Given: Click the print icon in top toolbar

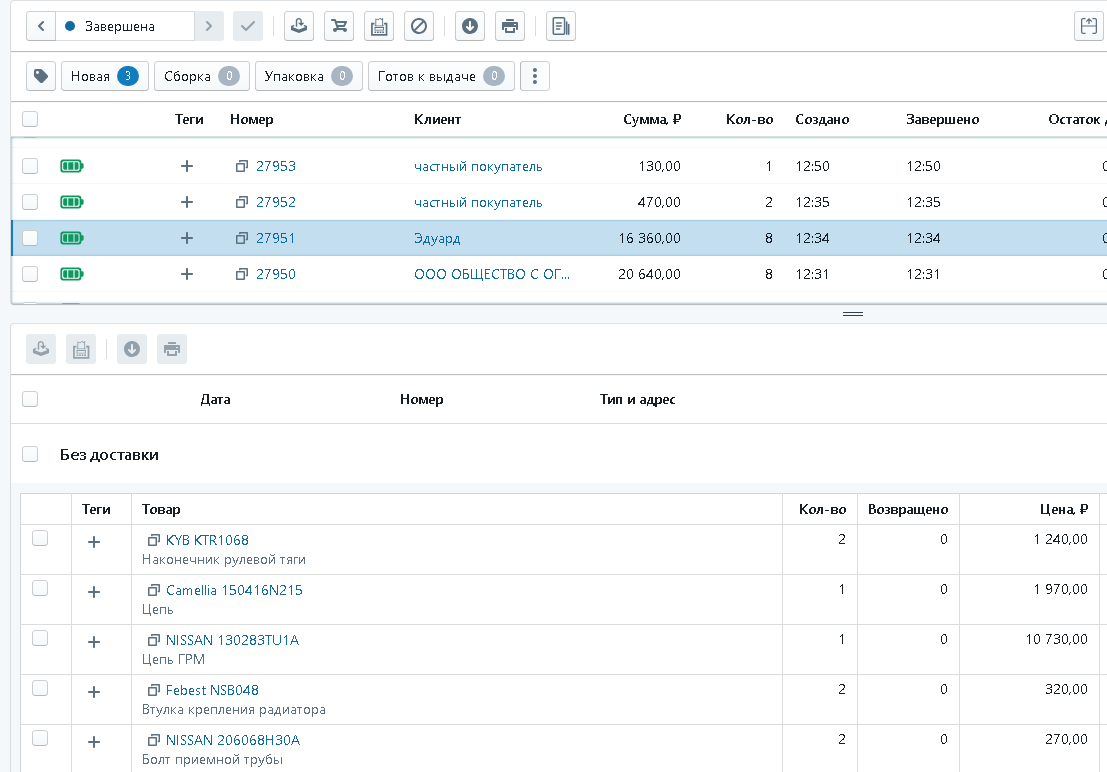Looking at the screenshot, I should click(510, 27).
